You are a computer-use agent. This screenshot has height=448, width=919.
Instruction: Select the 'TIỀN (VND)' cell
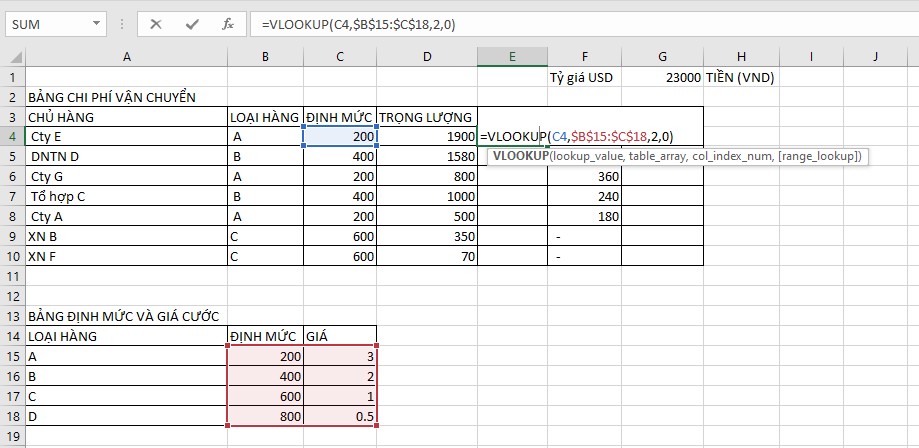741,77
